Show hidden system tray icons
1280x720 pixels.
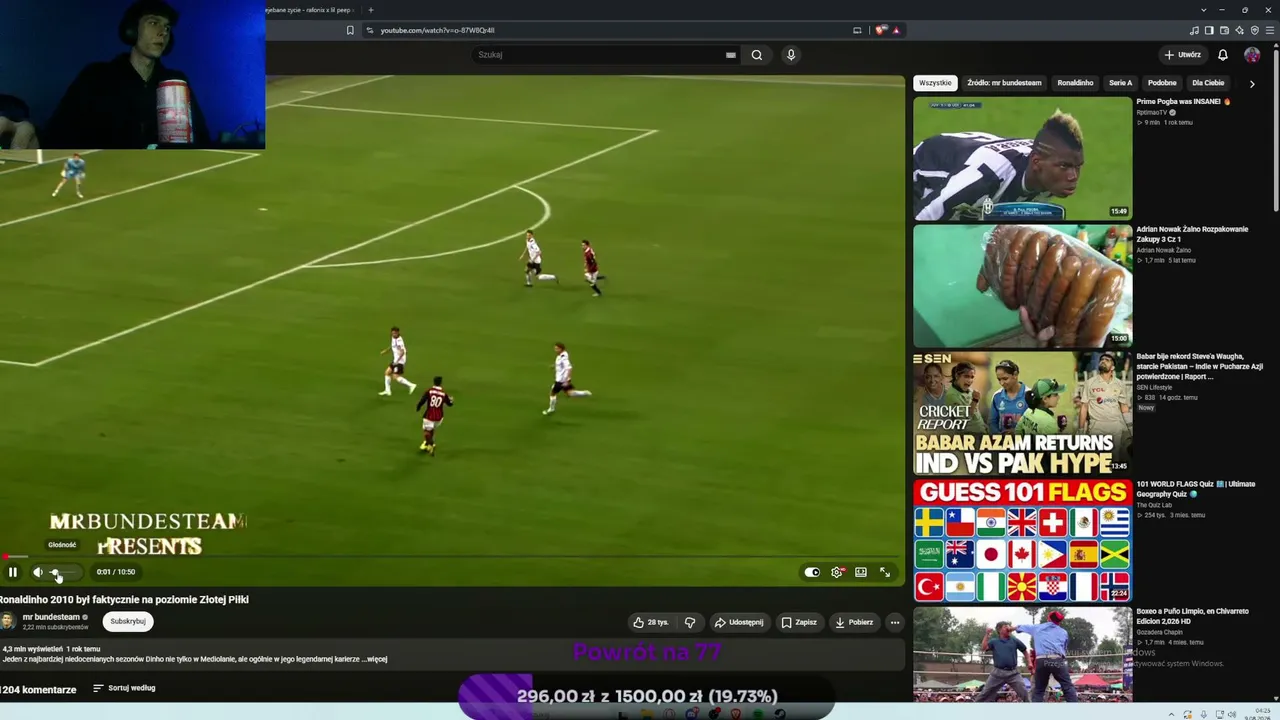(1174, 715)
